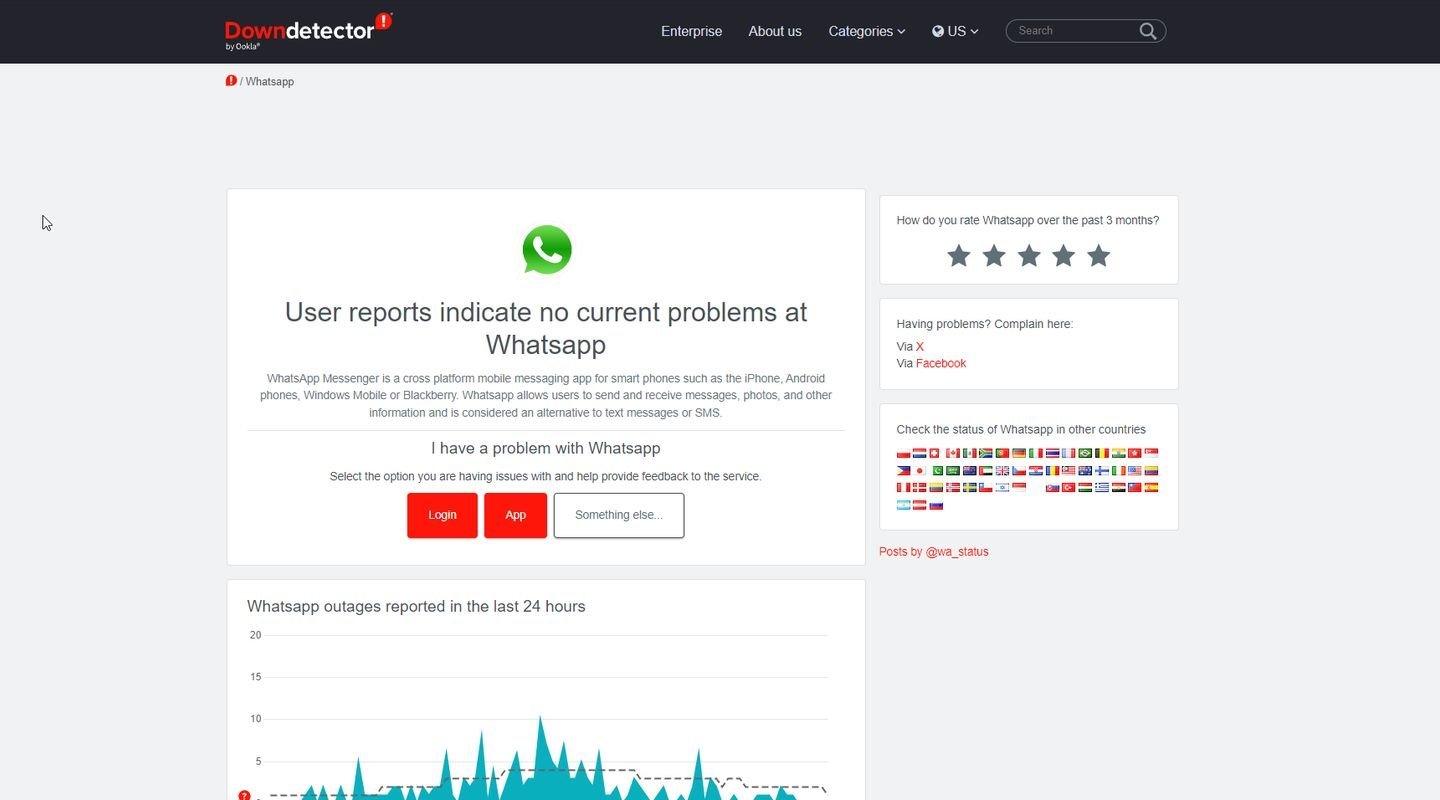Click the Whatsapp breadcrumb link
This screenshot has width=1440, height=800.
tap(270, 81)
